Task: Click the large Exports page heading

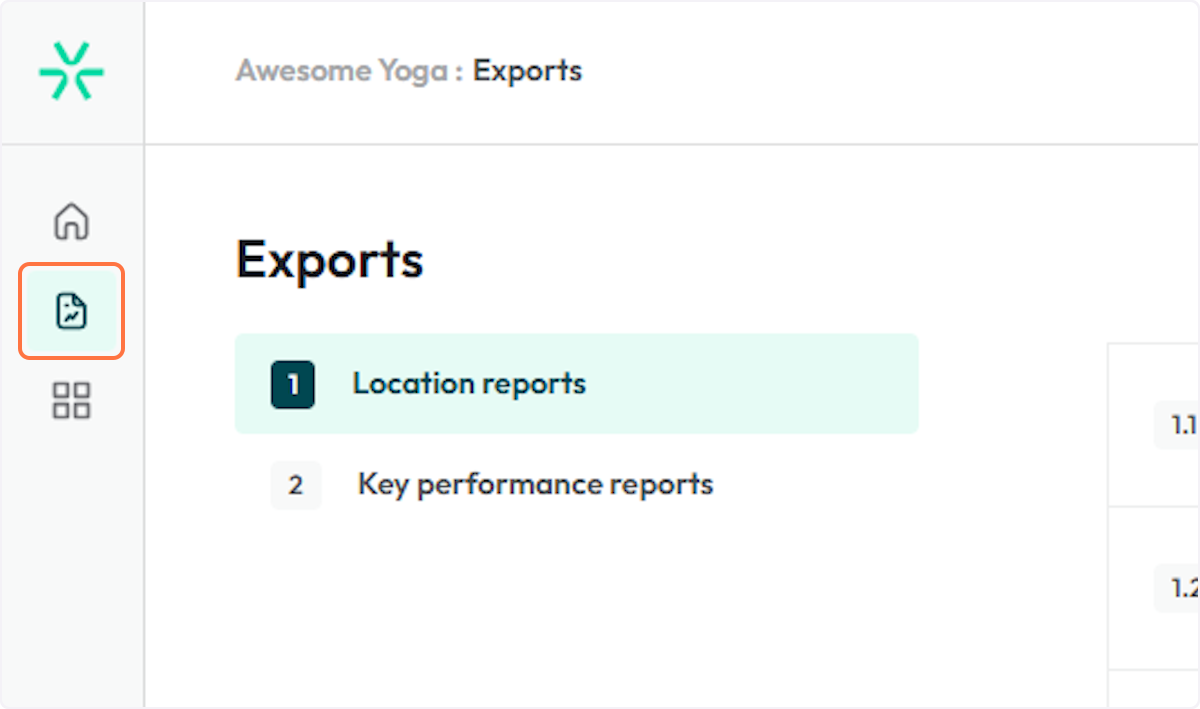Action: [x=329, y=259]
